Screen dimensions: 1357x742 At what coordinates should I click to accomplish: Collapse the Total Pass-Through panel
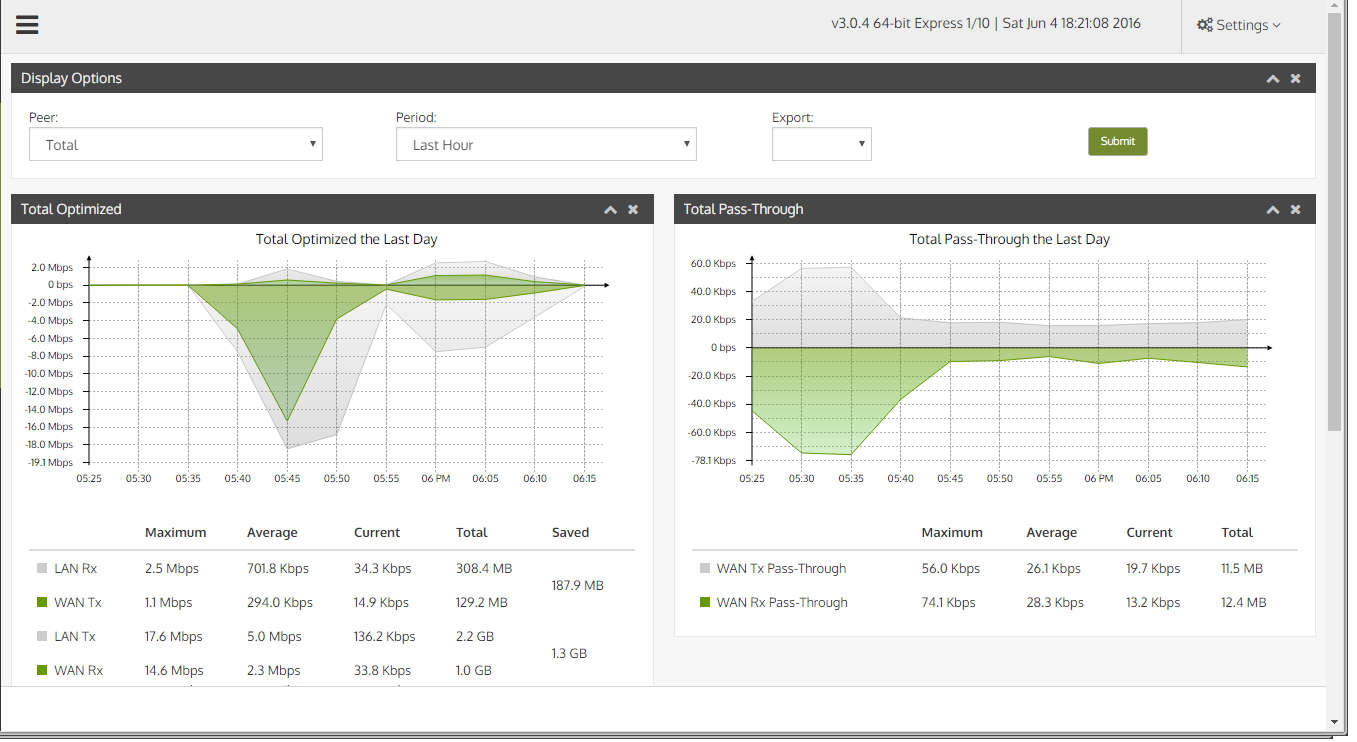[x=1272, y=210]
